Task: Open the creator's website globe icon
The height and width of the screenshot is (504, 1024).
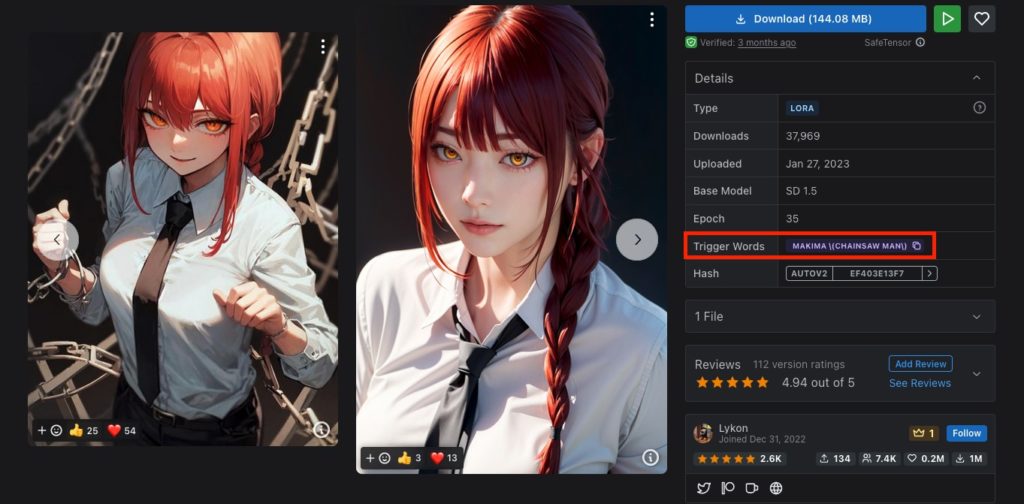Action: pyautogui.click(x=776, y=488)
